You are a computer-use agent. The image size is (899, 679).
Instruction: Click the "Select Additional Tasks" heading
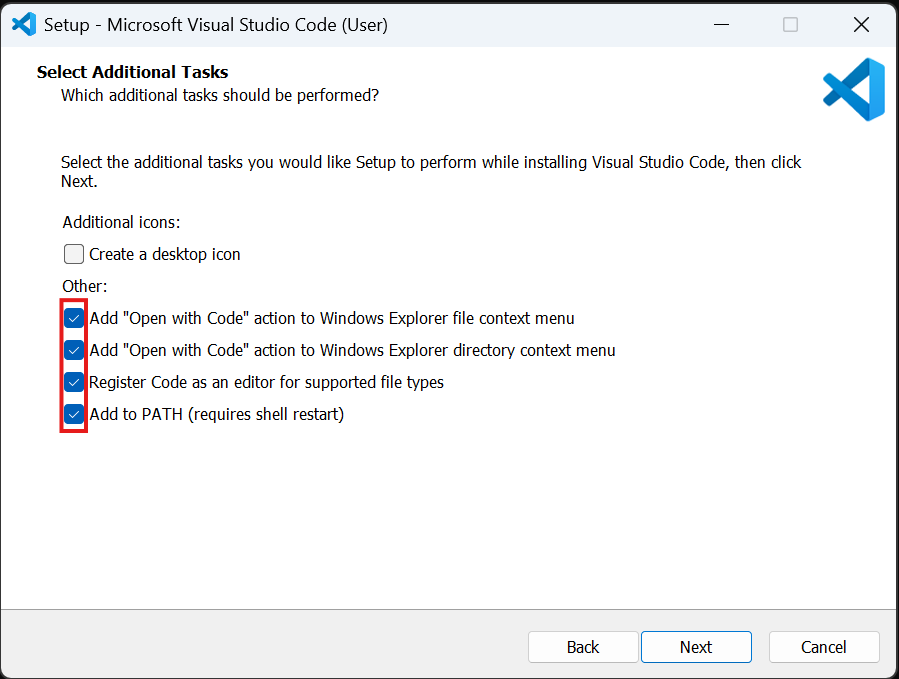[x=133, y=72]
